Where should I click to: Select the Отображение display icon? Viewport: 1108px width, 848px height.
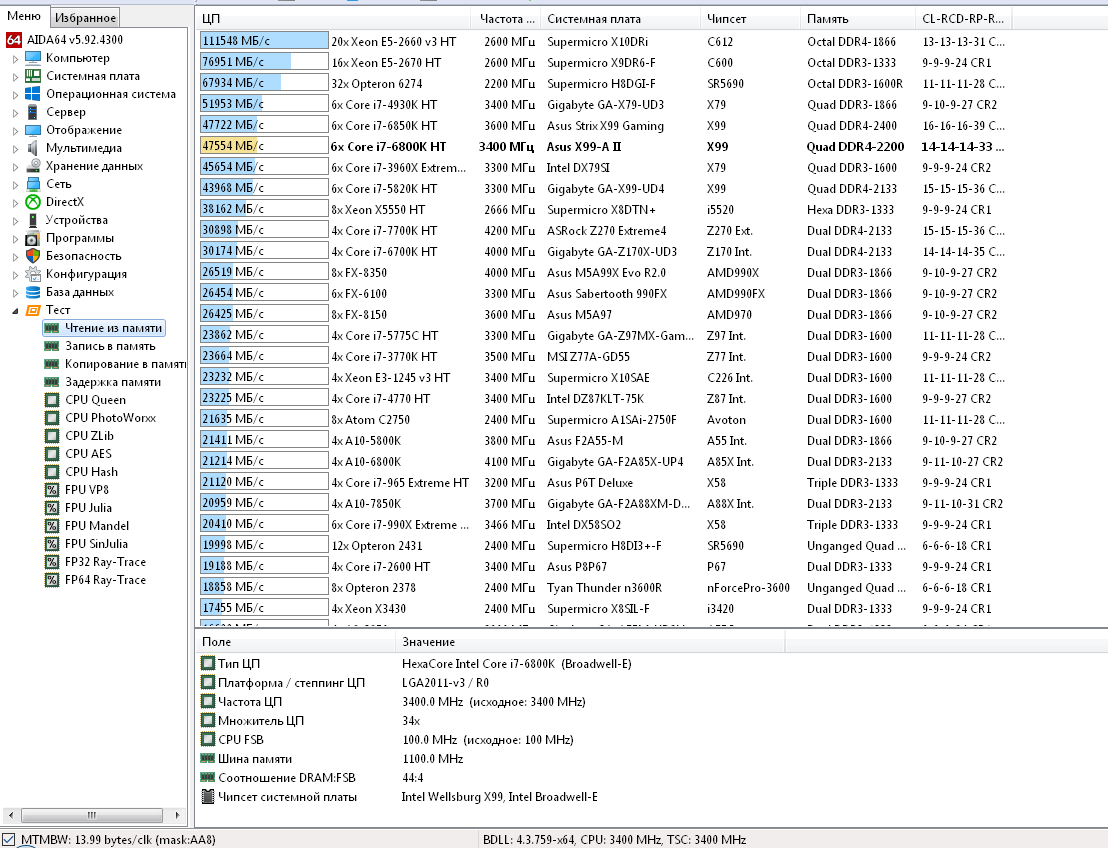coord(33,130)
